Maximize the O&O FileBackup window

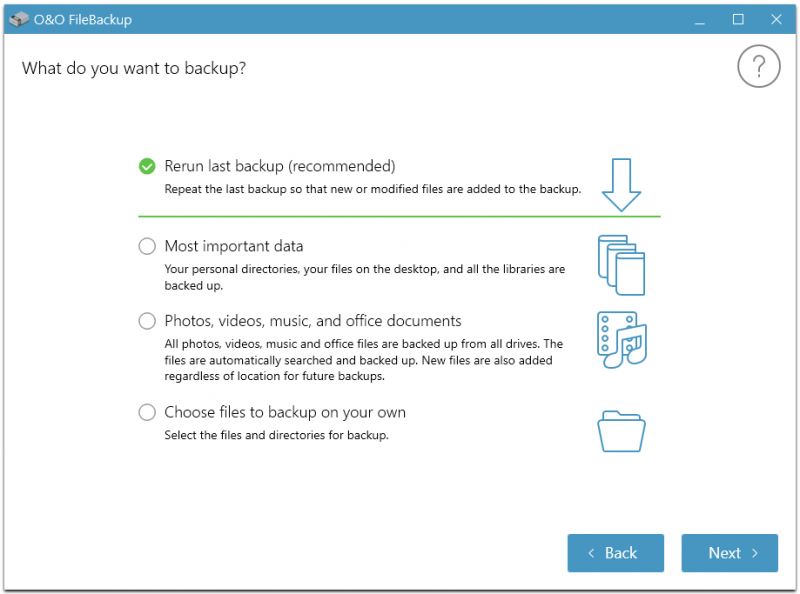(738, 19)
